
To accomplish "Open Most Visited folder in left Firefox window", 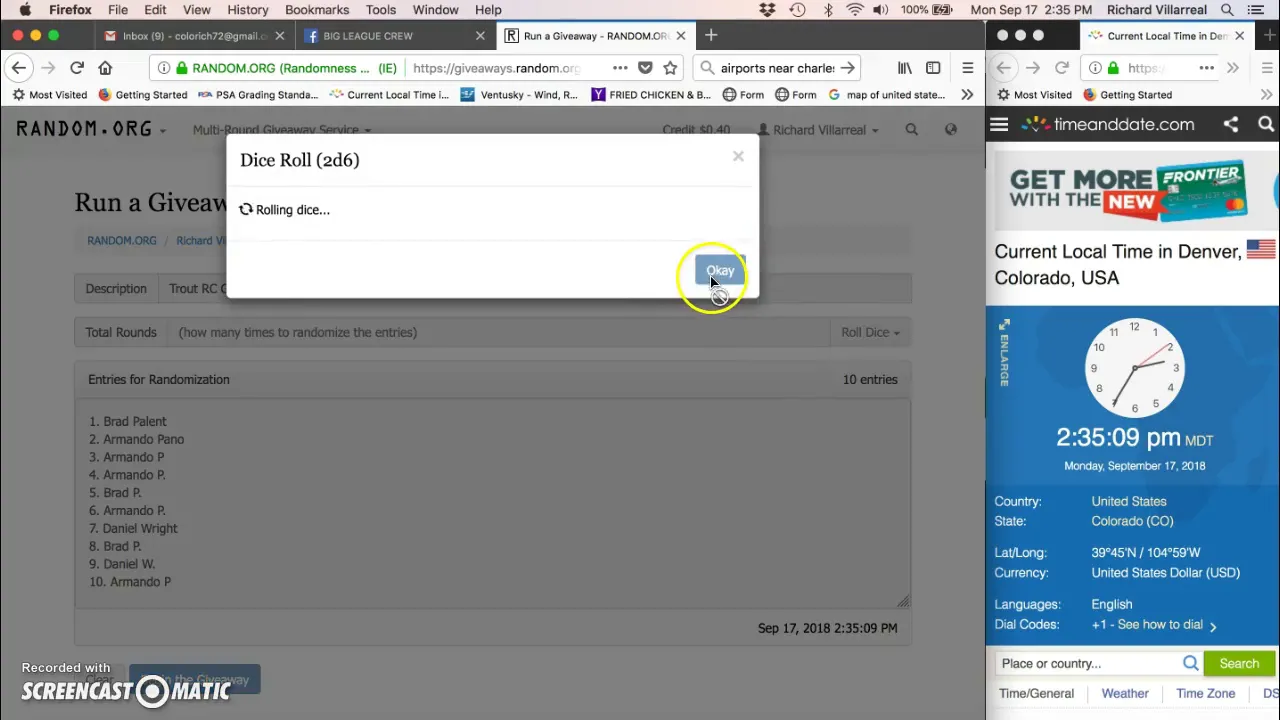I will 49,95.
